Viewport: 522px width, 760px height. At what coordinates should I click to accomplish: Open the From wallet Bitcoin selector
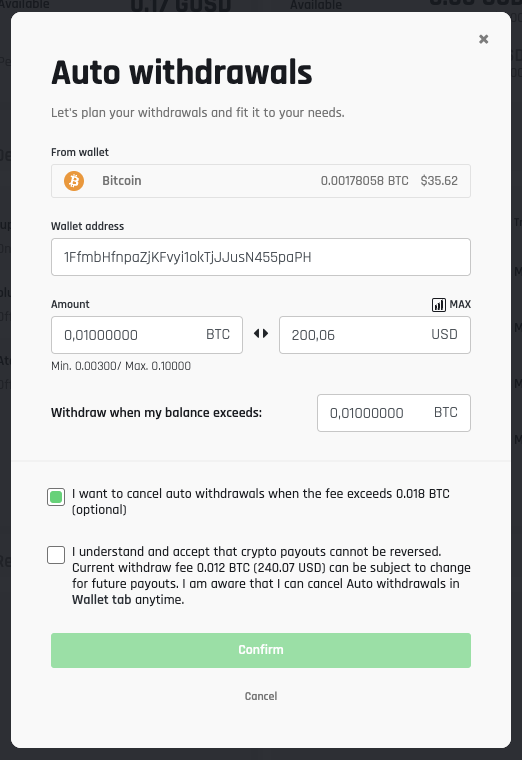click(x=261, y=181)
